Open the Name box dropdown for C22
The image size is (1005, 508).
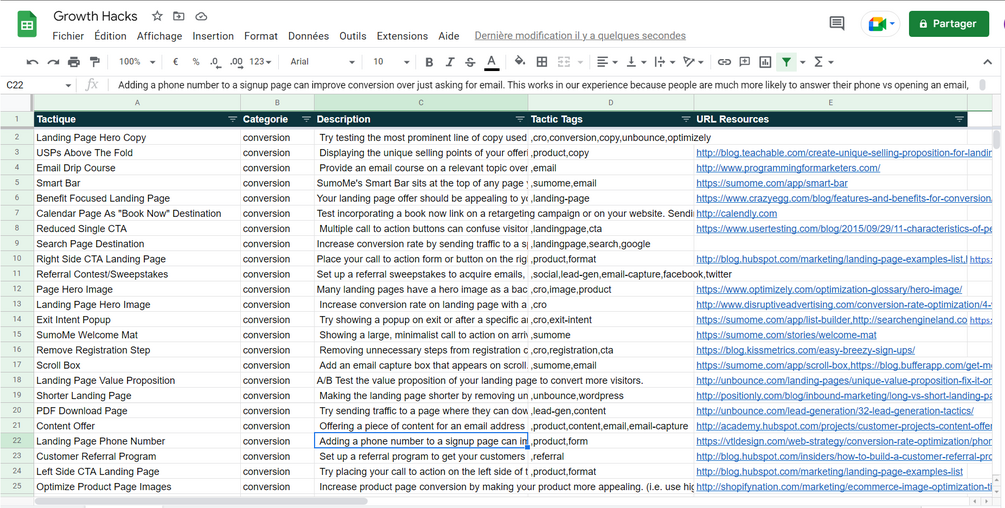[68, 85]
